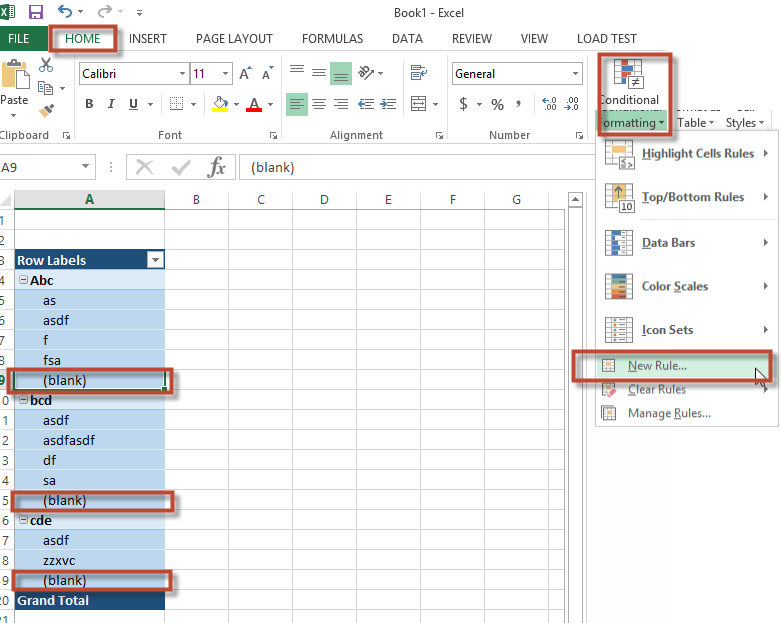Click the formula bar showing (blank)
The height and width of the screenshot is (623, 781).
click(x=416, y=167)
